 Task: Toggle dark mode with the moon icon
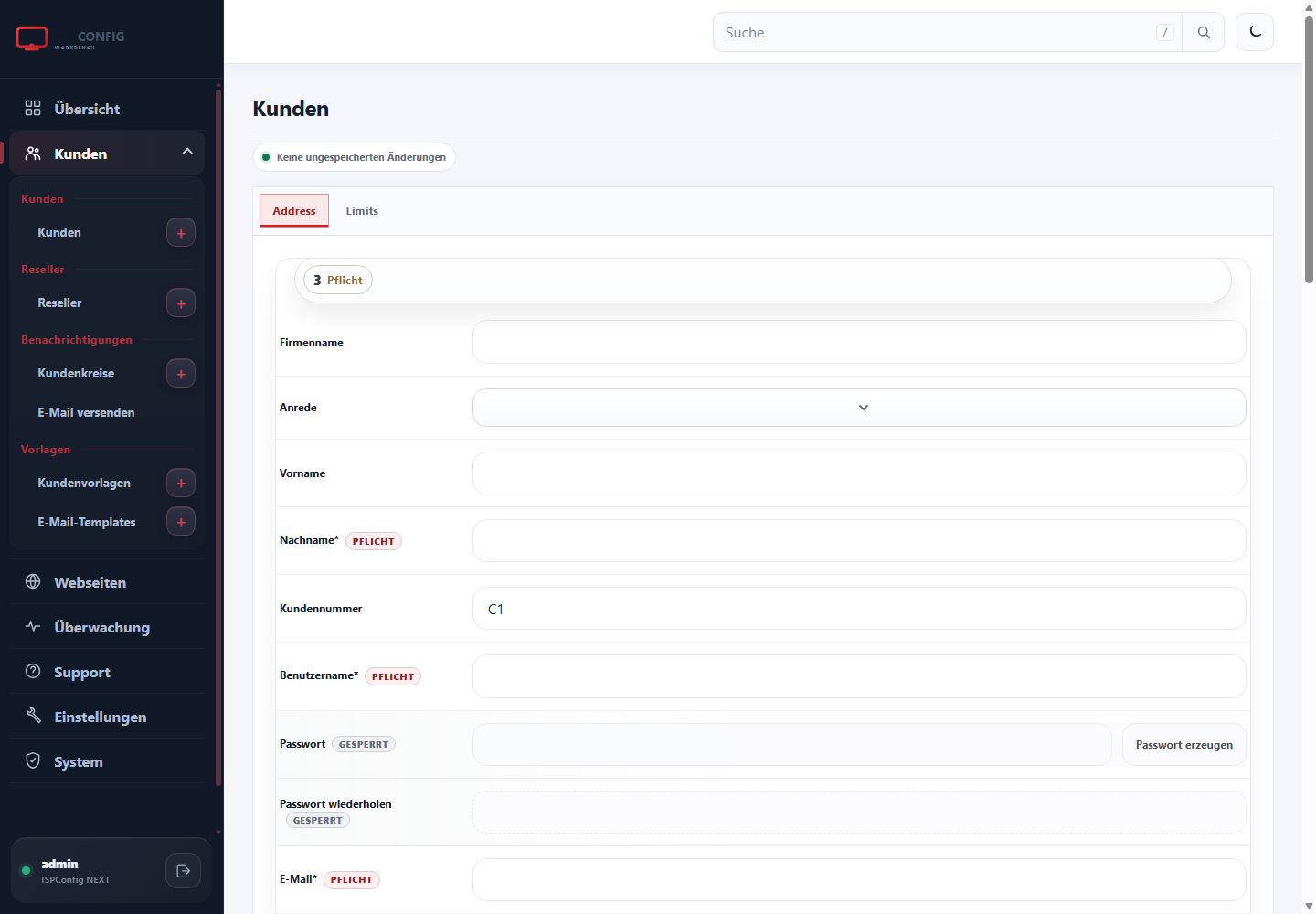pyautogui.click(x=1255, y=32)
